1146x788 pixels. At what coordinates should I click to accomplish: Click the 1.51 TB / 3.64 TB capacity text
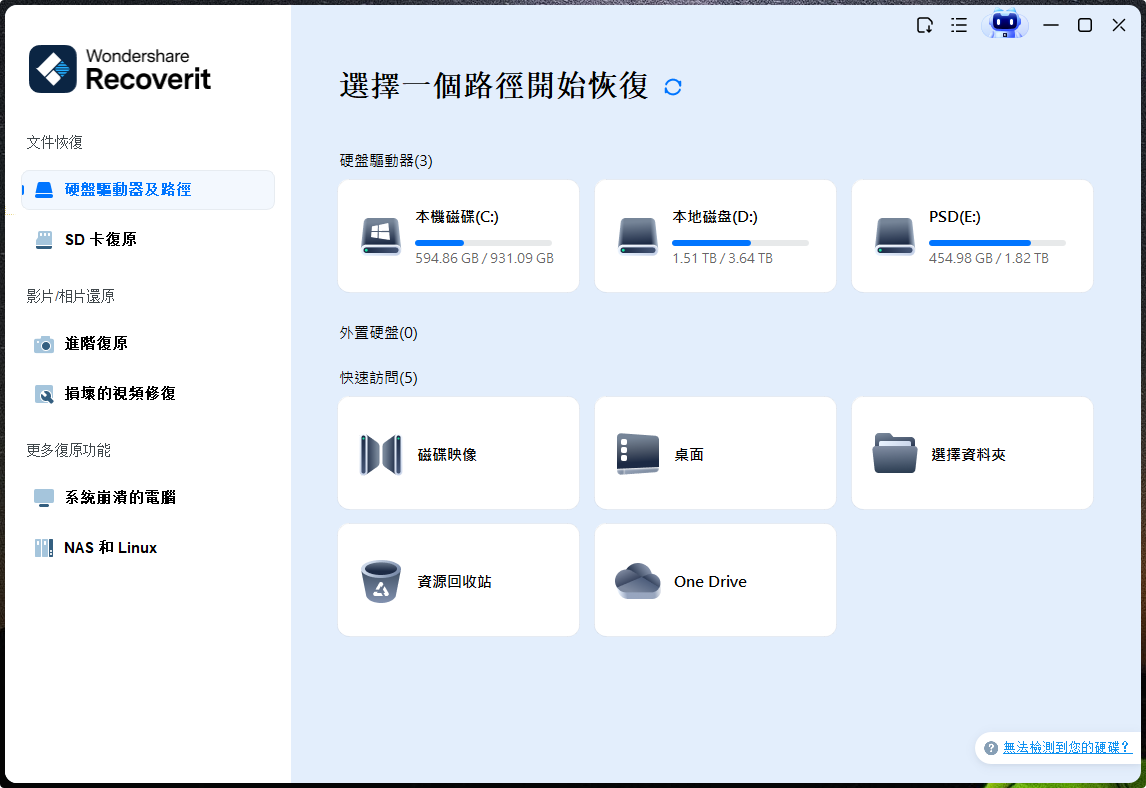(x=722, y=259)
